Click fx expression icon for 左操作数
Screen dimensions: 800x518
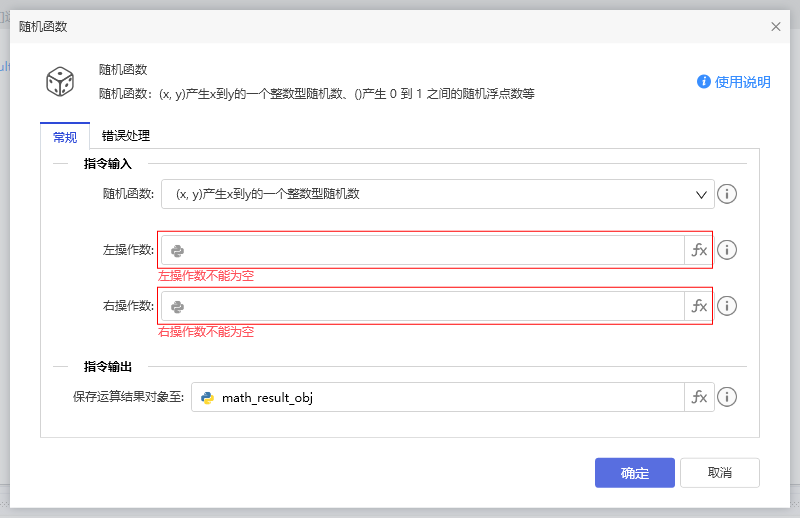pyautogui.click(x=699, y=250)
